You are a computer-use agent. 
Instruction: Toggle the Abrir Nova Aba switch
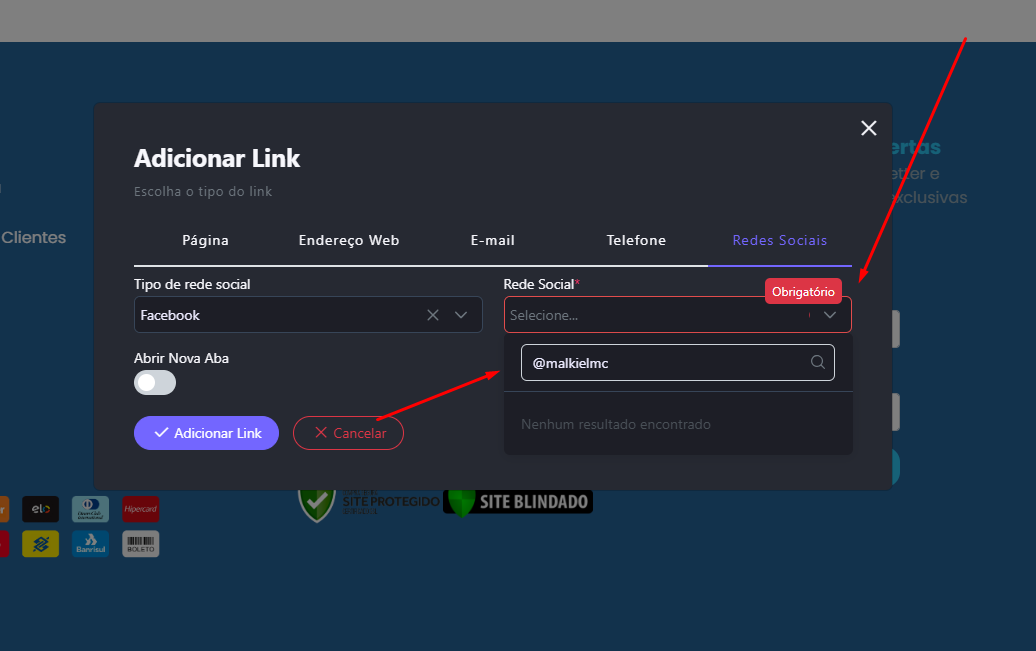tap(155, 382)
